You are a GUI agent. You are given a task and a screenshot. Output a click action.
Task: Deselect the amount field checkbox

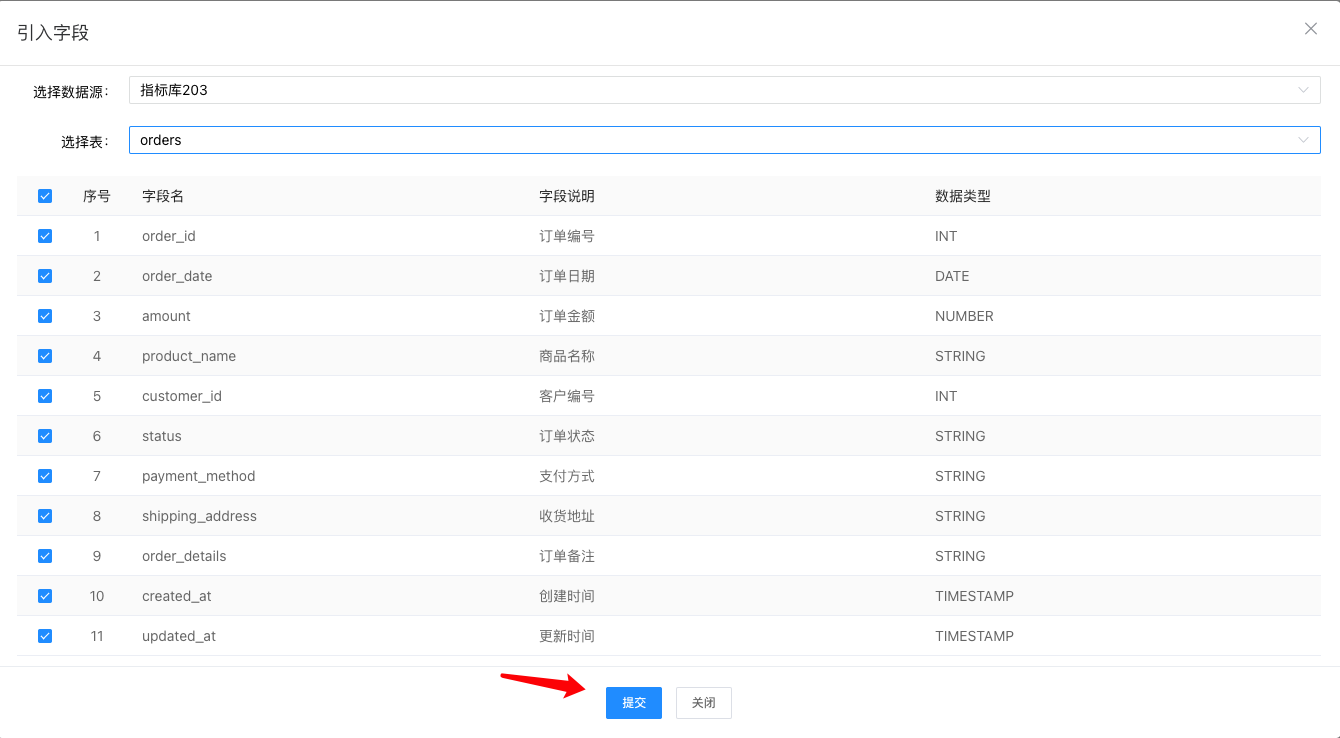[x=45, y=316]
